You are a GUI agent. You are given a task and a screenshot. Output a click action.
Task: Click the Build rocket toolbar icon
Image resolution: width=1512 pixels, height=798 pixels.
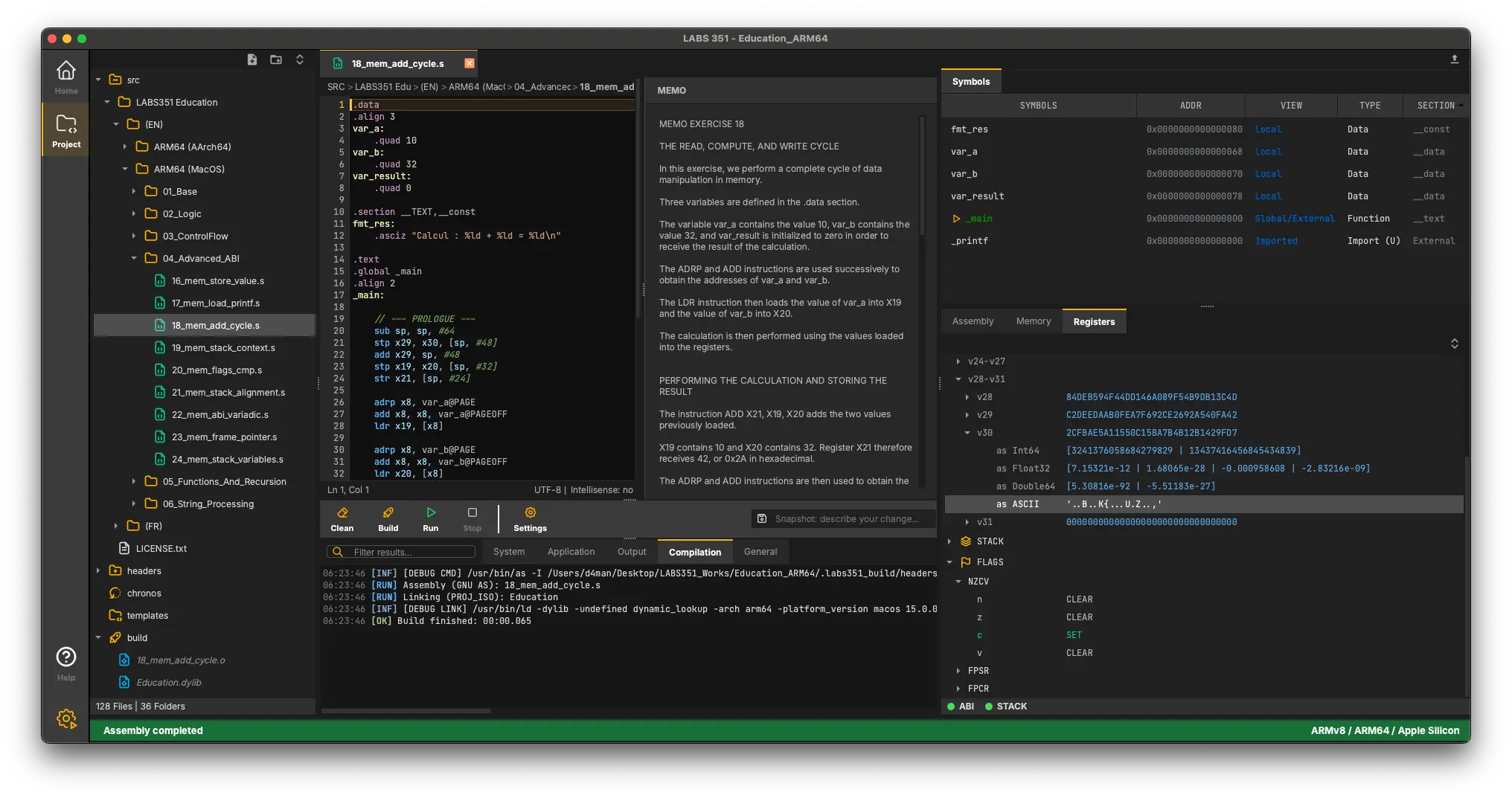(388, 512)
